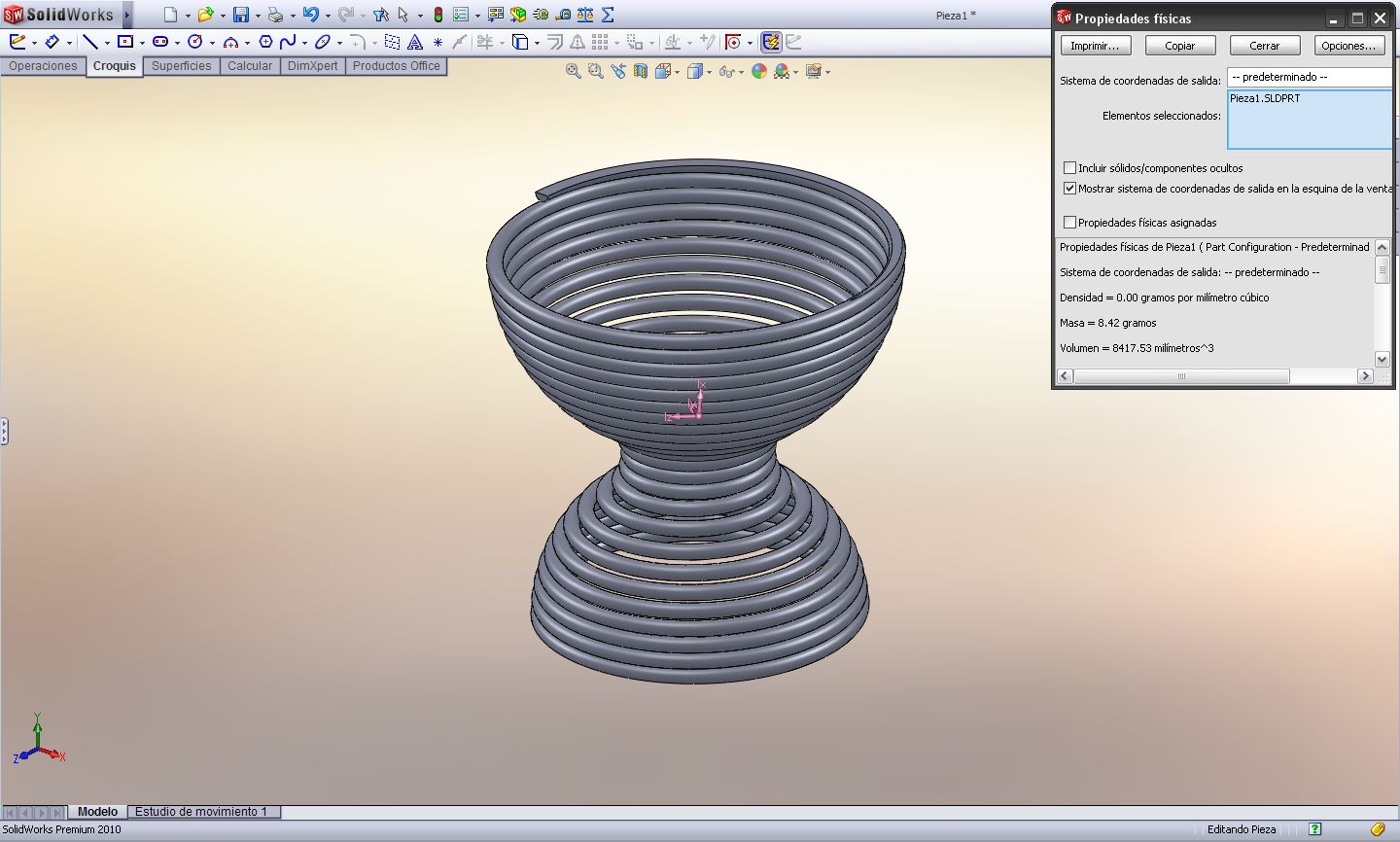Viewport: 1400px width, 842px height.
Task: Click the SolidWorks logo
Action: point(58,15)
